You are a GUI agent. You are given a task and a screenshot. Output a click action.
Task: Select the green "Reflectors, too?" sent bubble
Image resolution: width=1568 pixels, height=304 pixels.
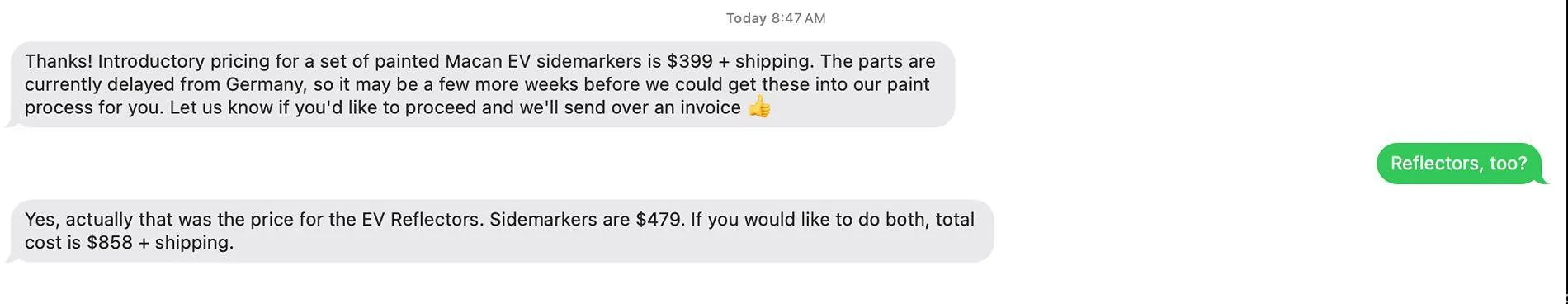pyautogui.click(x=1459, y=164)
